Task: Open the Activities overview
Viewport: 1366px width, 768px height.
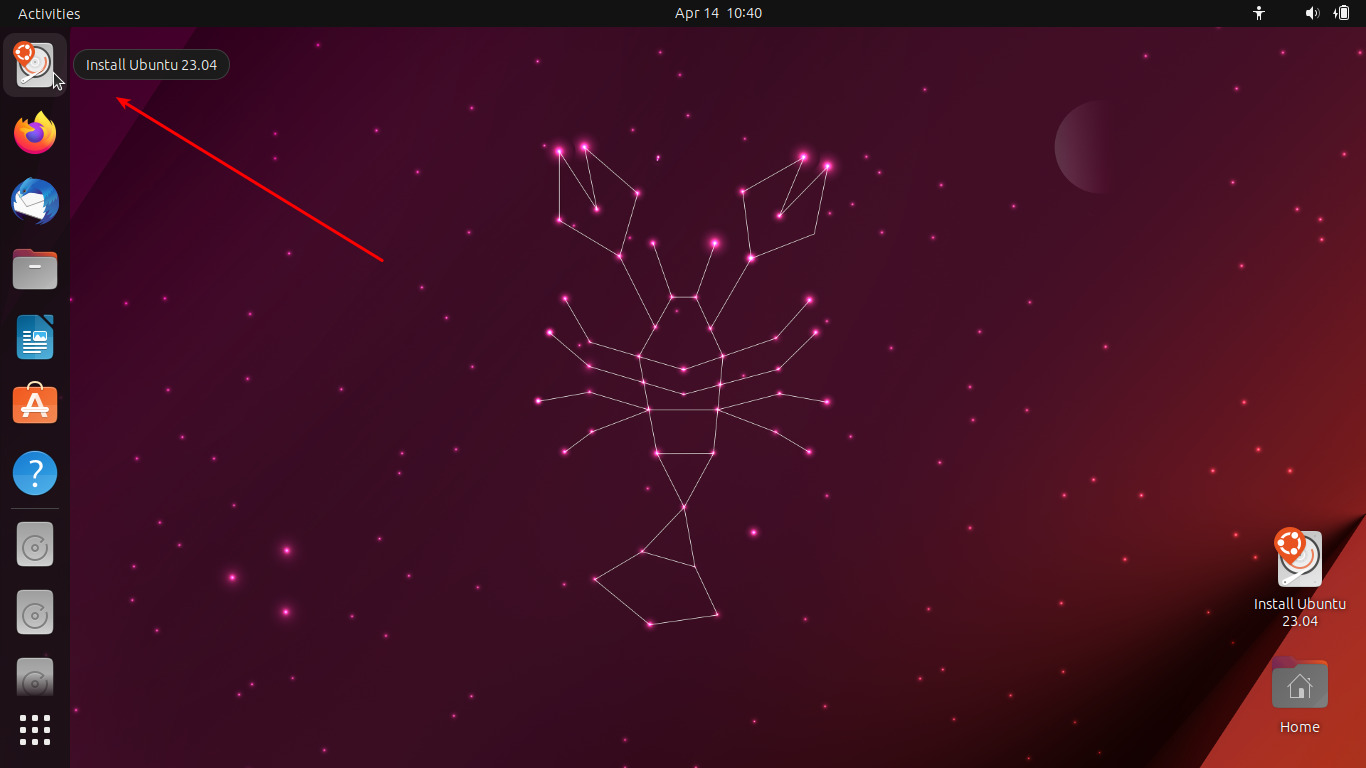Action: click(49, 13)
